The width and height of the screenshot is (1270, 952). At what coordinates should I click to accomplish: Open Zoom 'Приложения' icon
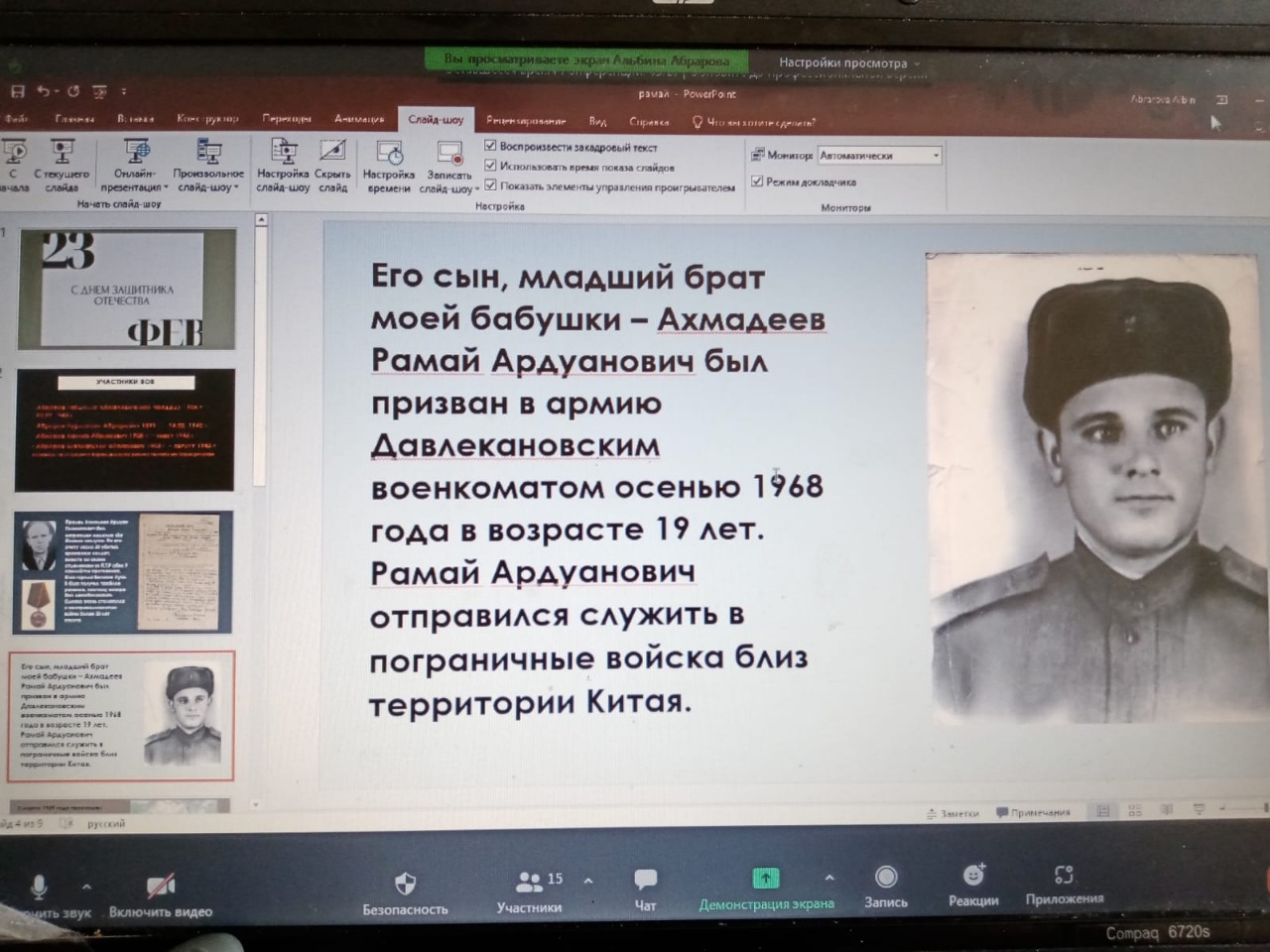[x=1064, y=875]
